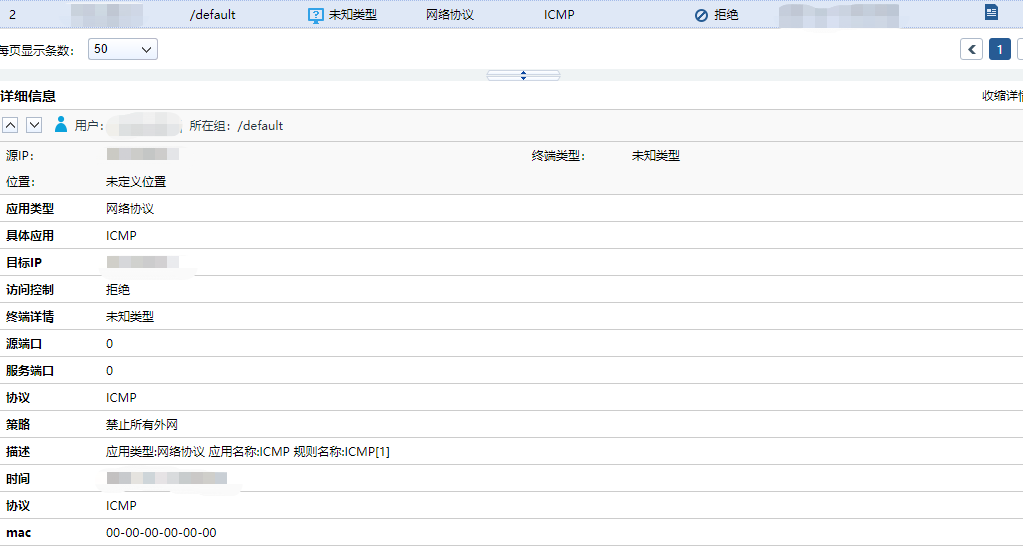Viewport: 1023px width, 556px height.
Task: Go to the previous page of results
Action: [x=971, y=50]
